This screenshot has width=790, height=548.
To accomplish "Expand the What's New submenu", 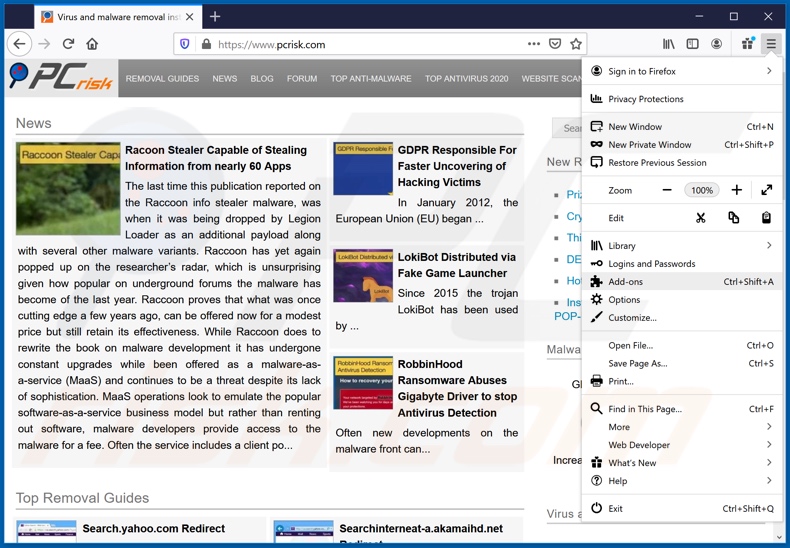I will (682, 463).
